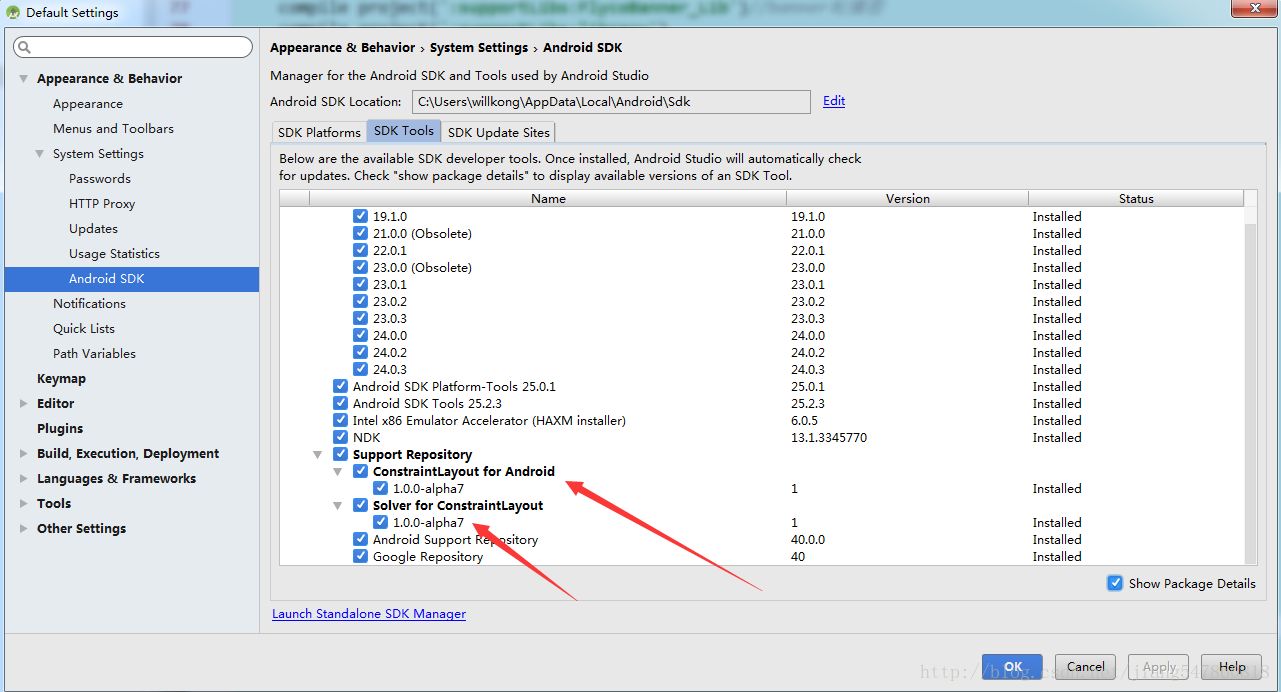The width and height of the screenshot is (1281, 692).
Task: Collapse the Appearance & Behavior section
Action: point(24,78)
